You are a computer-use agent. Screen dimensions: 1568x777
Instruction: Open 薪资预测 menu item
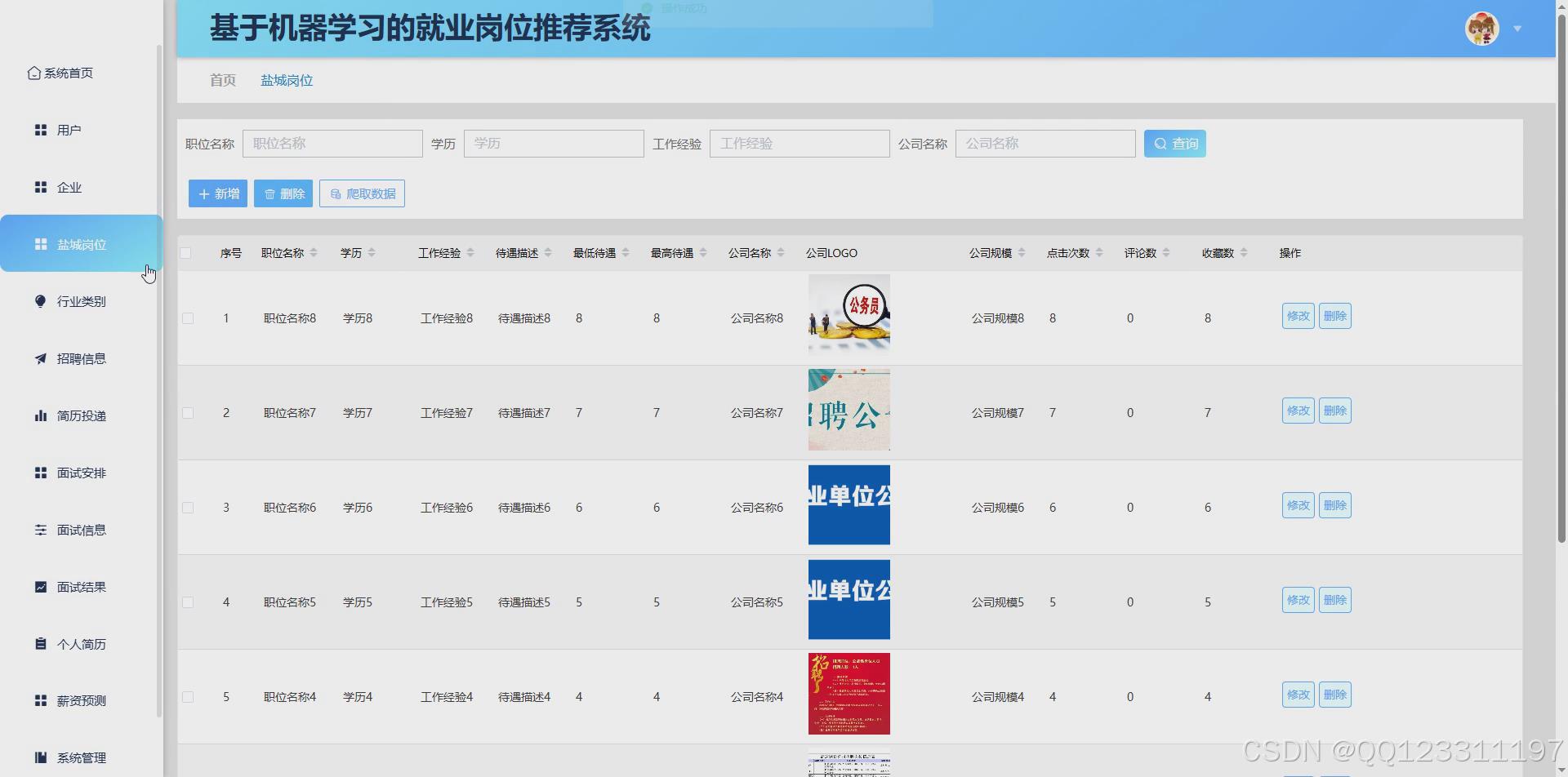click(x=80, y=700)
